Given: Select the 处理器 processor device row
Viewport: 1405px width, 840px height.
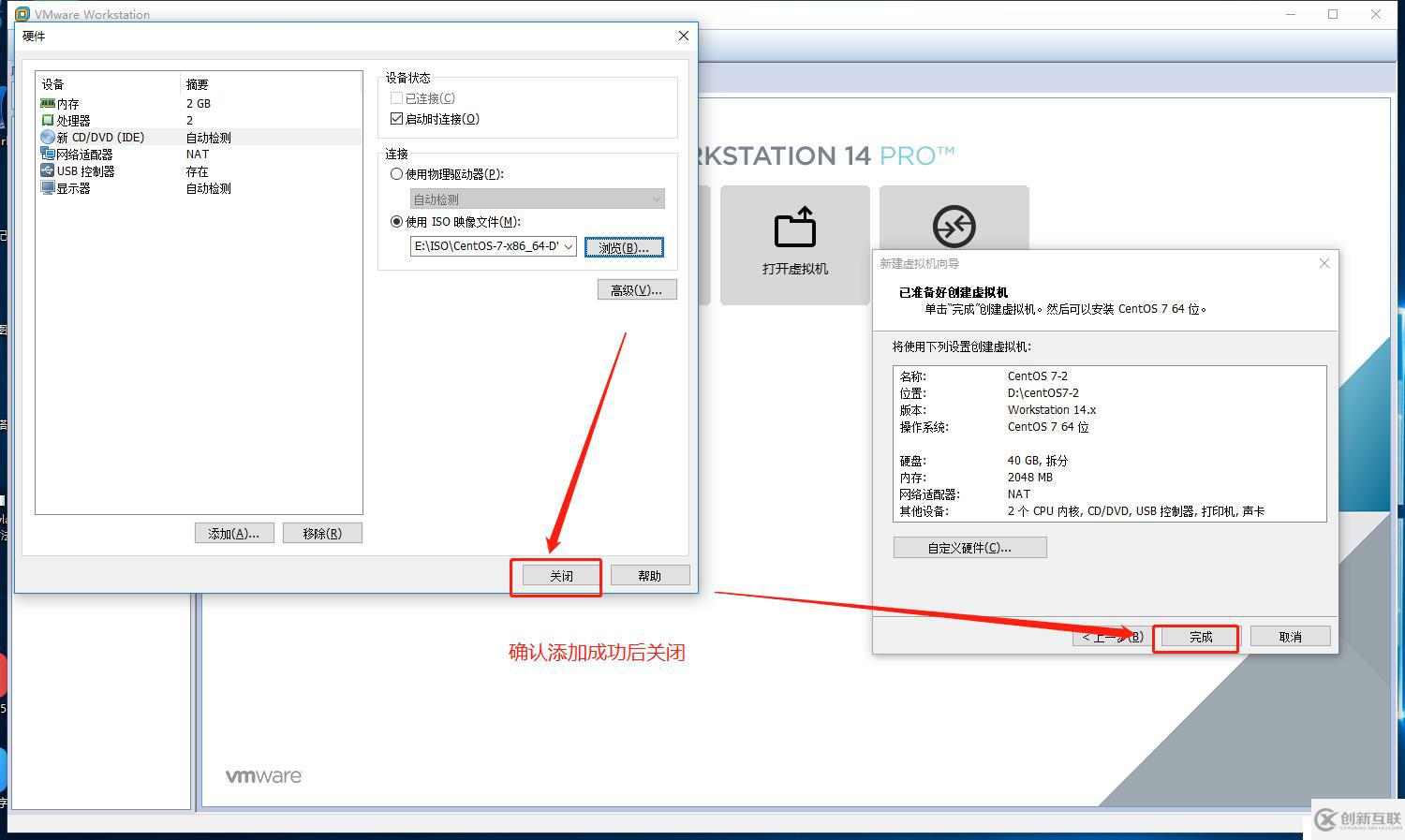Looking at the screenshot, I should [x=199, y=120].
